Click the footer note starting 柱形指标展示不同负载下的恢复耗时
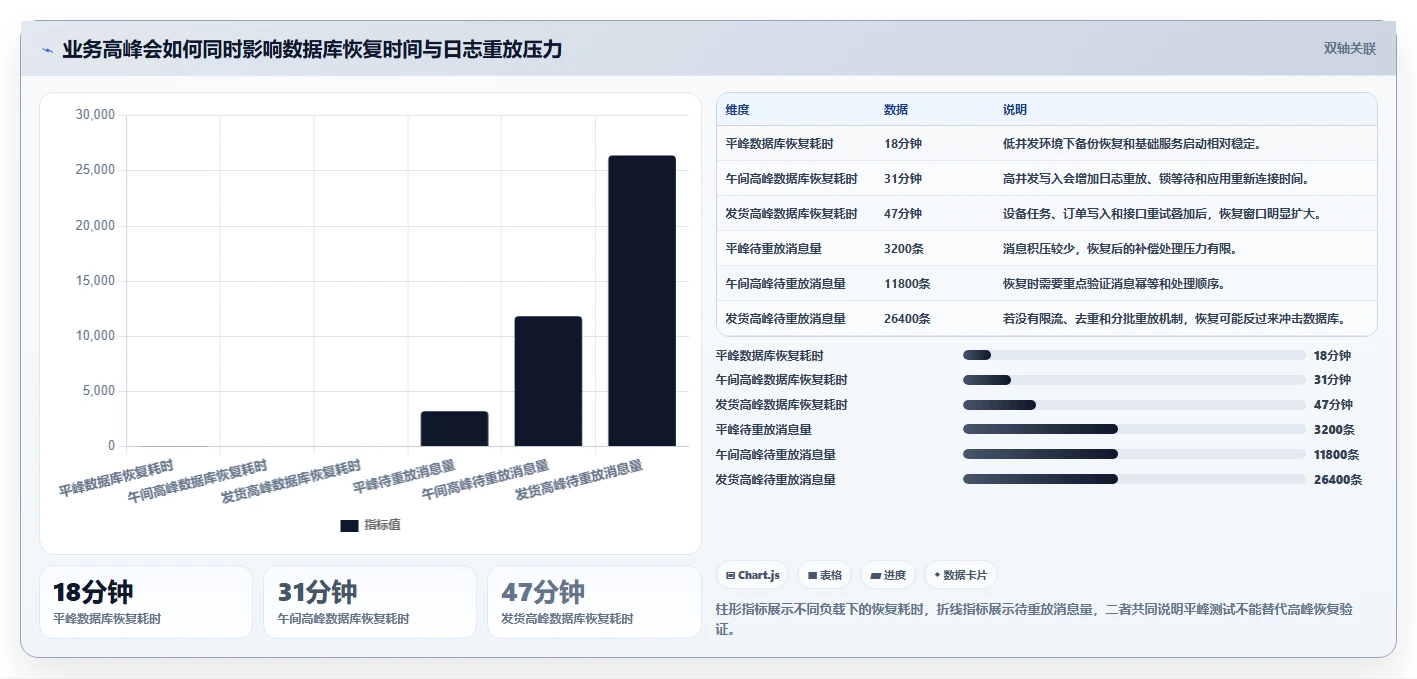Screen dimensions: 1417x679 [x=1034, y=620]
